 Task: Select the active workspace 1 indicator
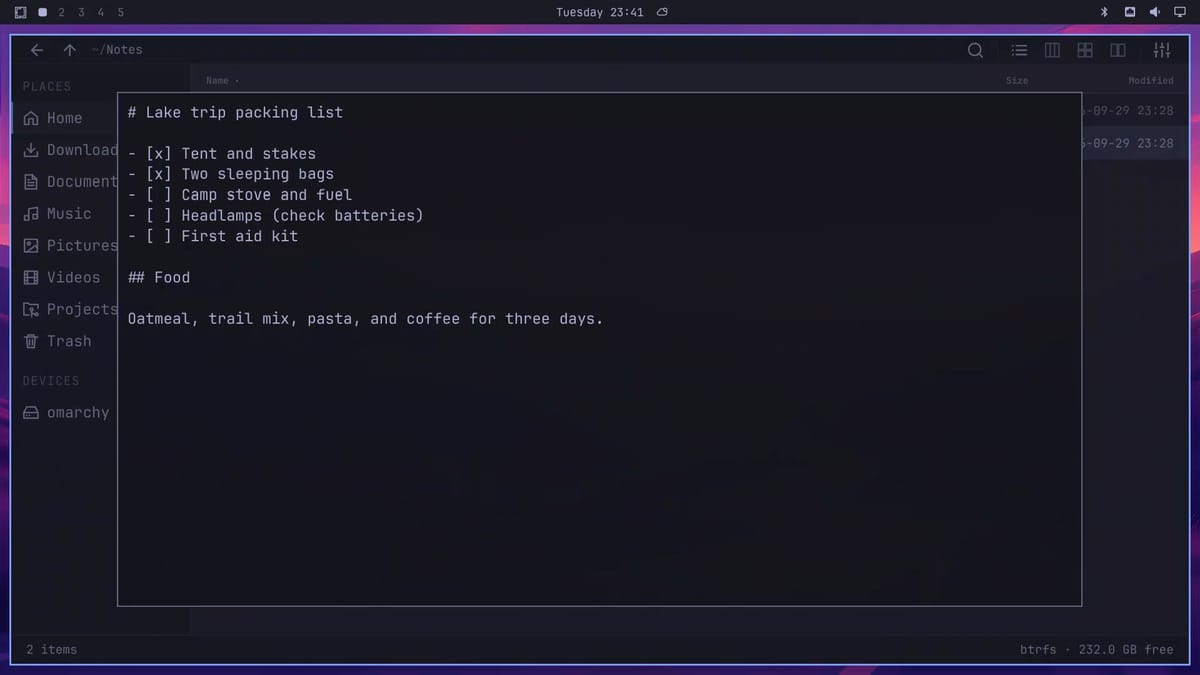point(42,12)
